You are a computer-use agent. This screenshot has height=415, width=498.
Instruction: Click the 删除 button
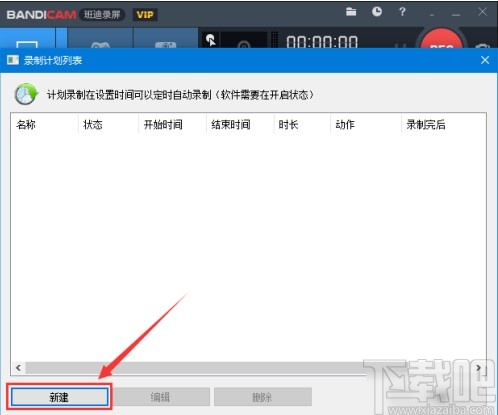263,397
